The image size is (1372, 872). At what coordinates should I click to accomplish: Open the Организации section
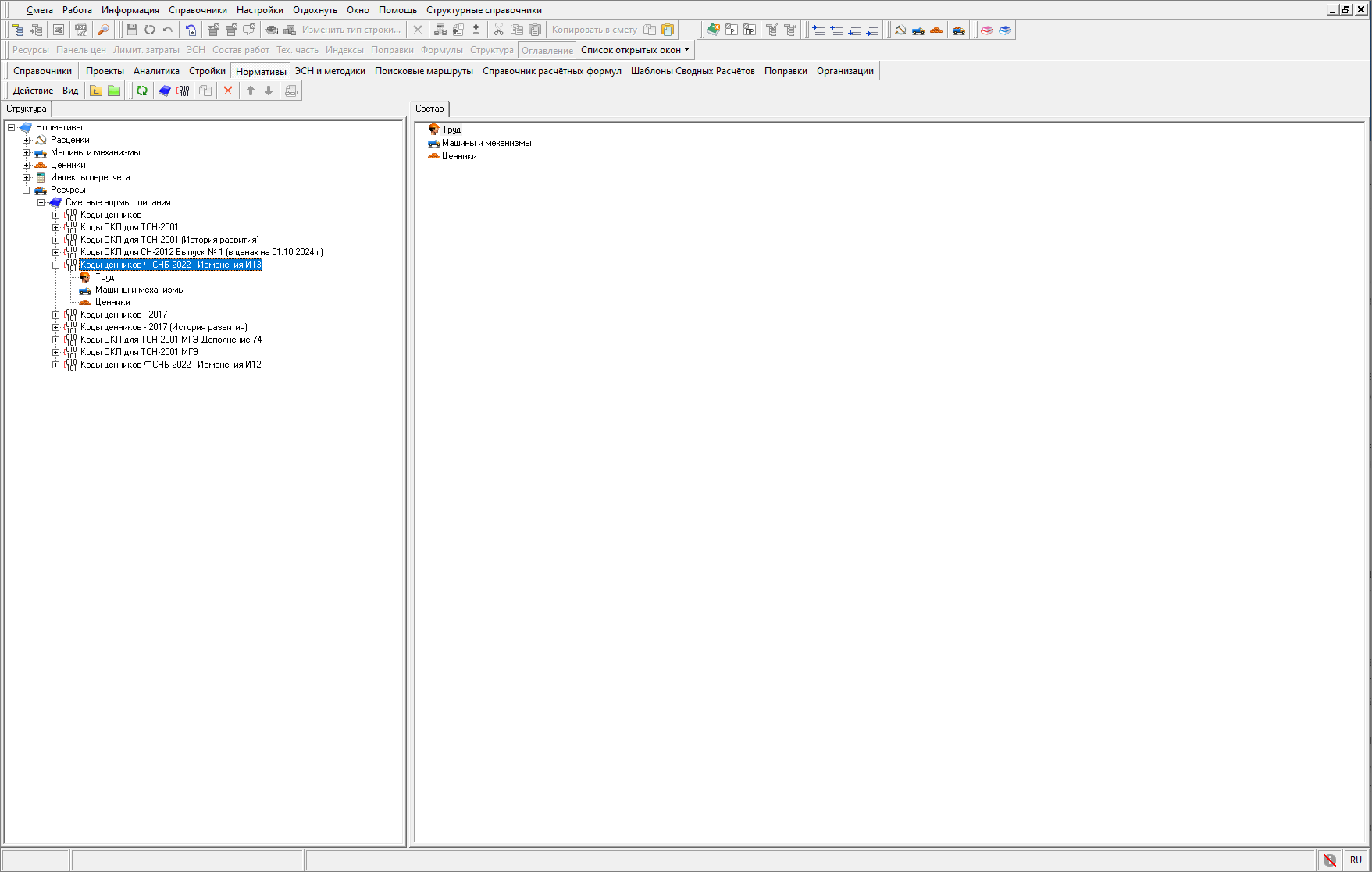(845, 71)
